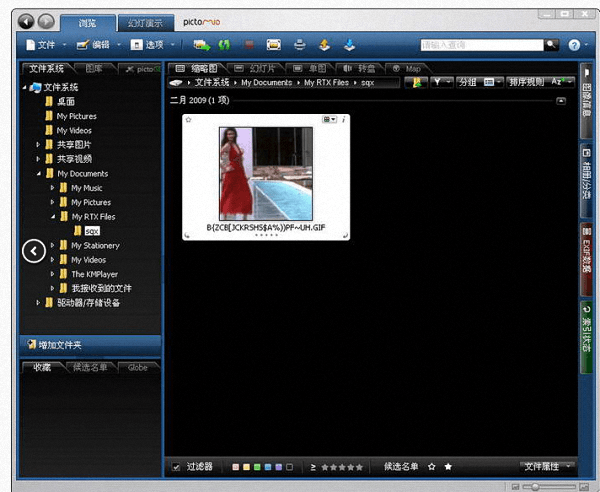Click the drive icon at breadcrumb start
The height and width of the screenshot is (492, 600).
(176, 83)
